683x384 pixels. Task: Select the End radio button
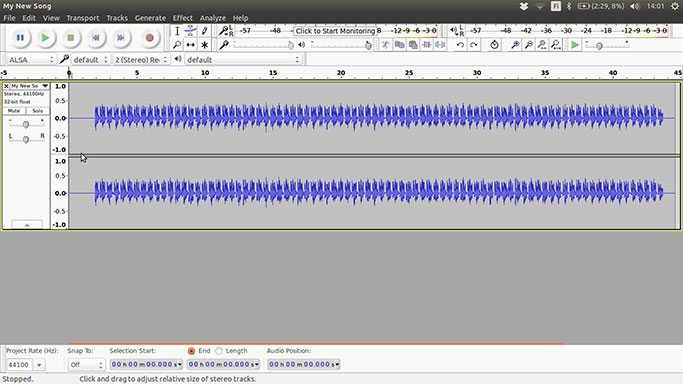point(191,351)
